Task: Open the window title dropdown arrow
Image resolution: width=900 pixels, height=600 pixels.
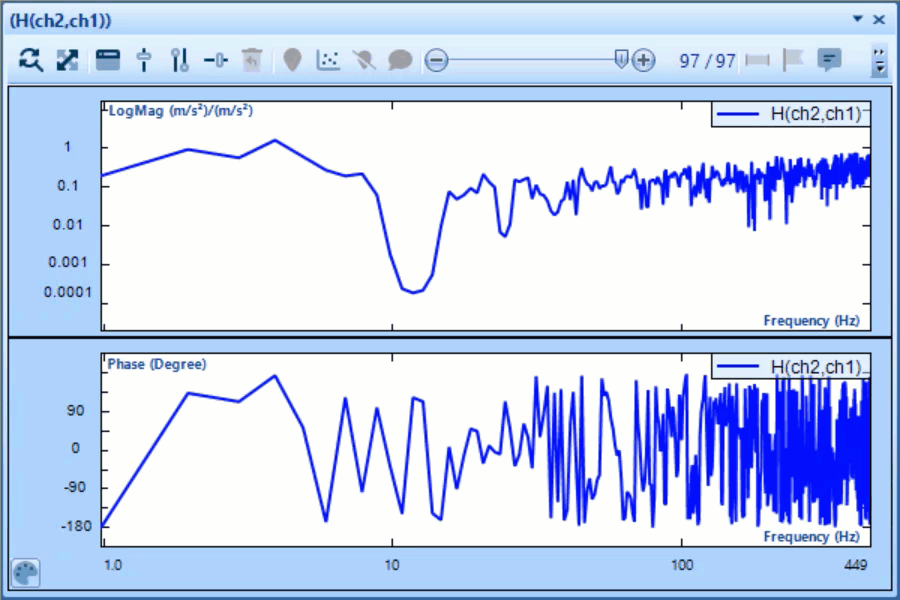Action: tap(857, 19)
